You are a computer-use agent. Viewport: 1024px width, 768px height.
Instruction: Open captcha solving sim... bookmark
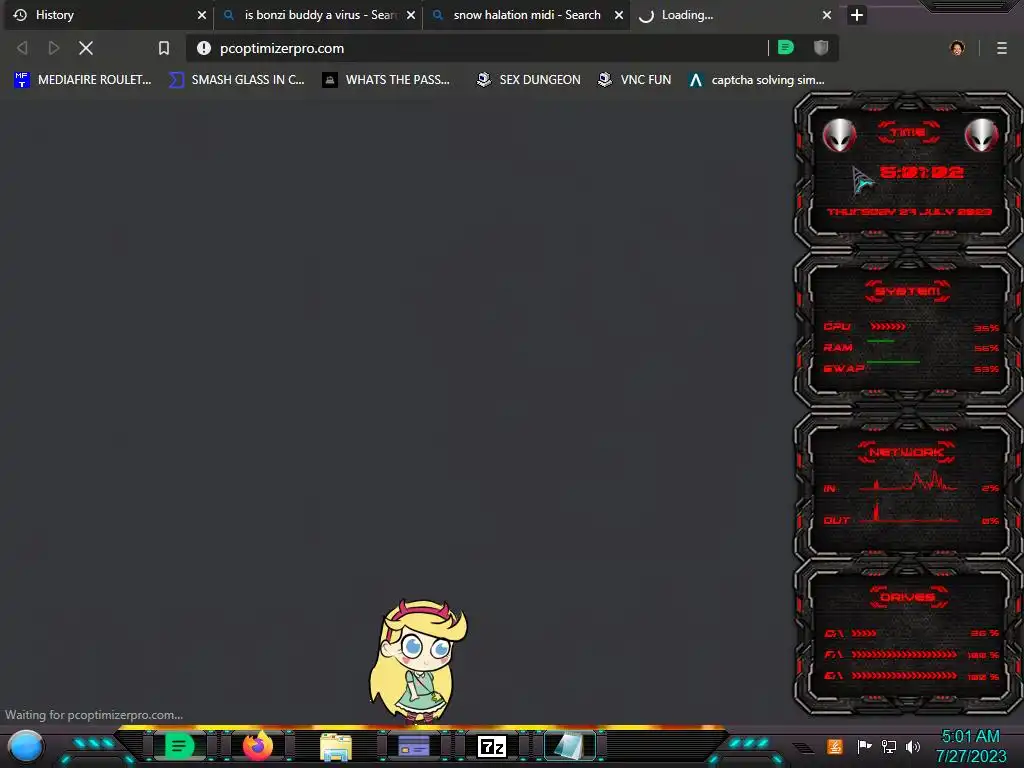tap(757, 80)
